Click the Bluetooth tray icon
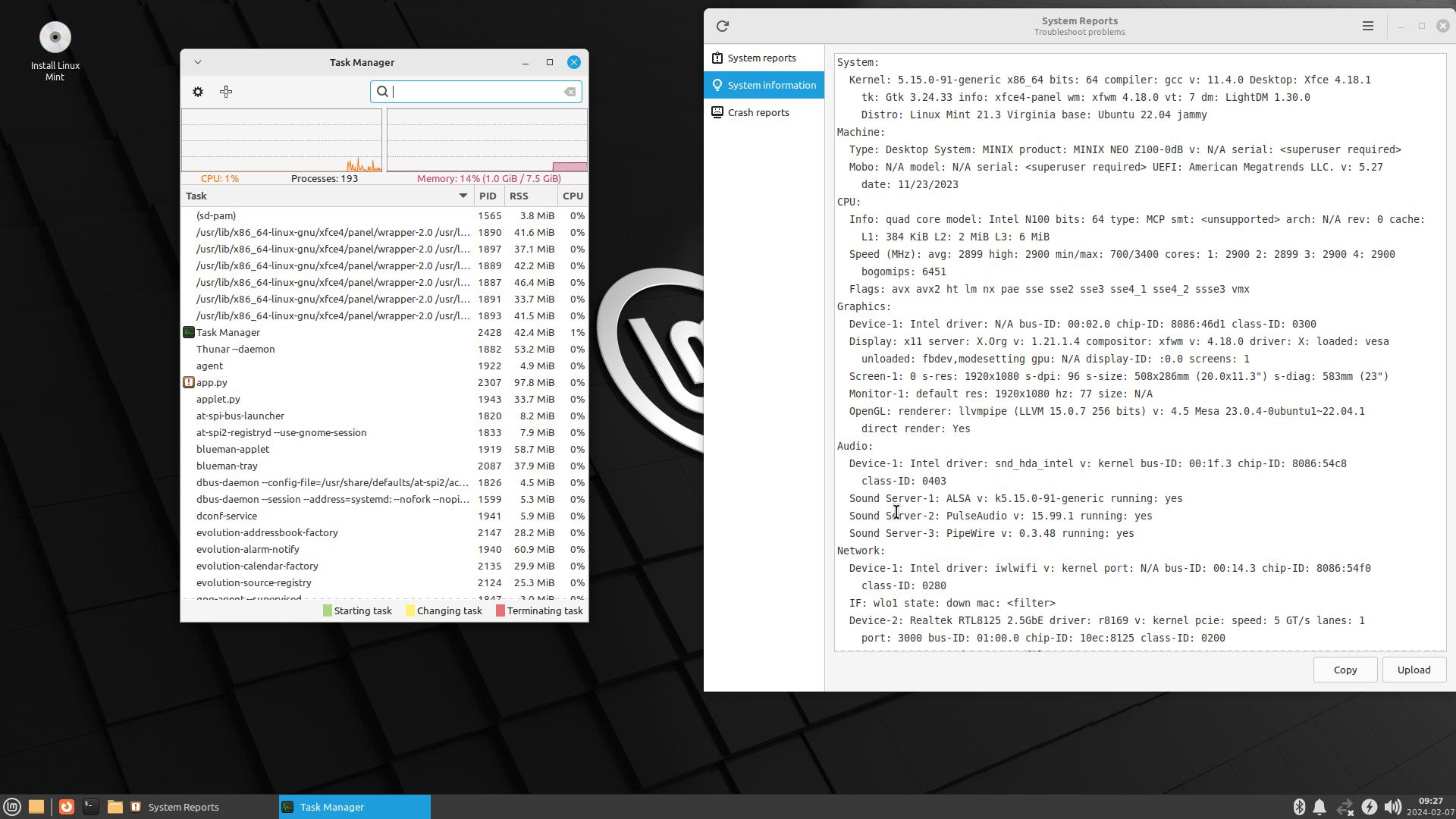The width and height of the screenshot is (1456, 819). [1299, 807]
